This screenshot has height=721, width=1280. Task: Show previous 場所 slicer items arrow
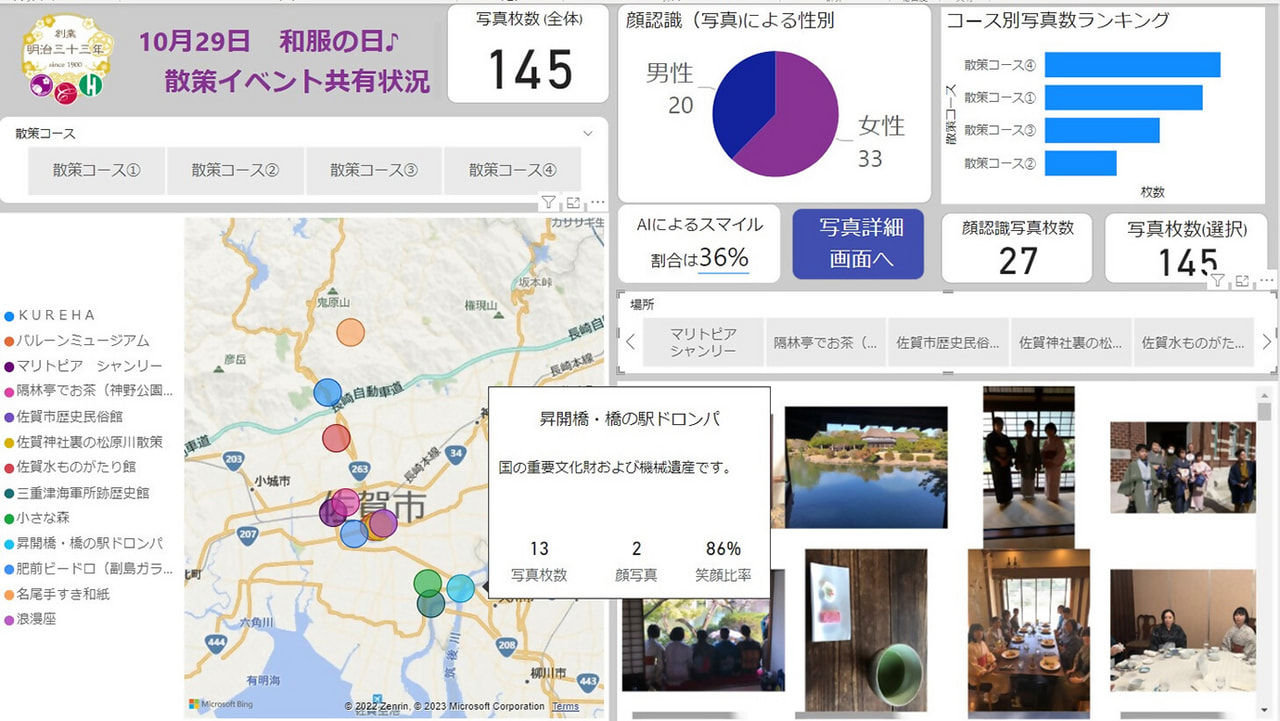tap(631, 342)
